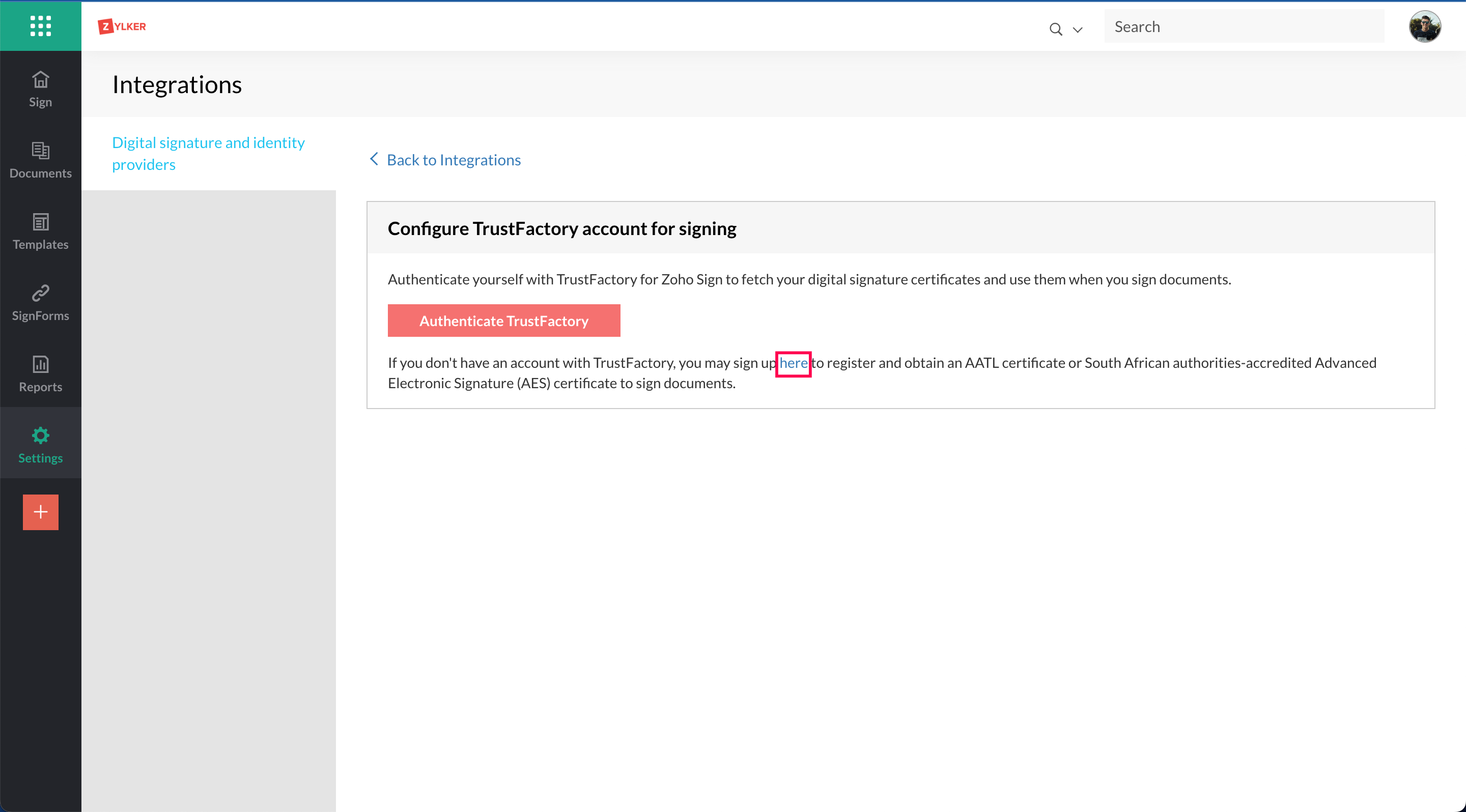This screenshot has width=1466, height=812.
Task: Expand the search filter dropdown arrow
Action: [x=1077, y=30]
